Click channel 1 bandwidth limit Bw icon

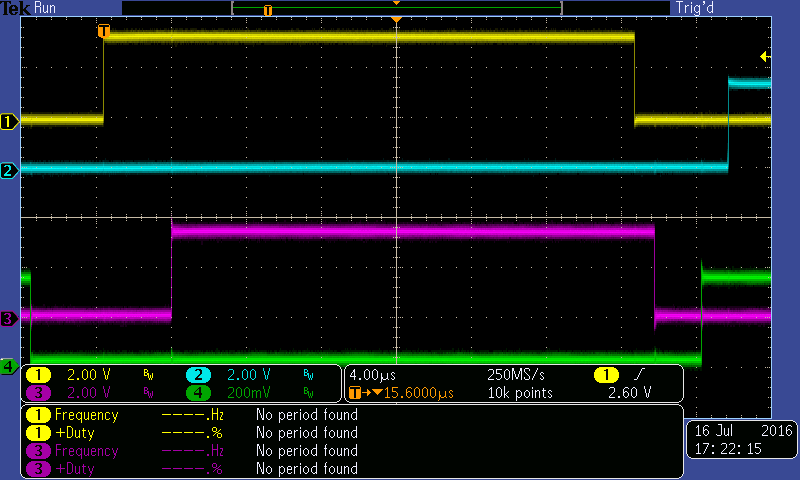pos(148,375)
